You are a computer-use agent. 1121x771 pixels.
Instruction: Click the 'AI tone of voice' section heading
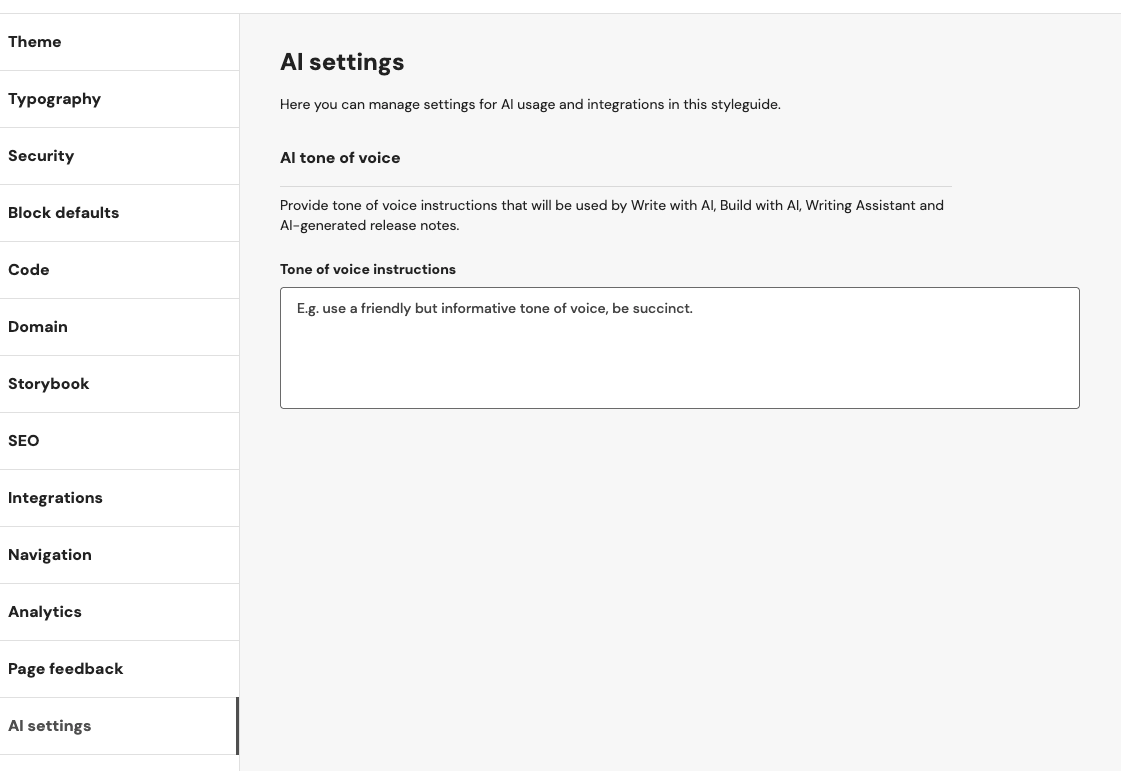pos(340,158)
